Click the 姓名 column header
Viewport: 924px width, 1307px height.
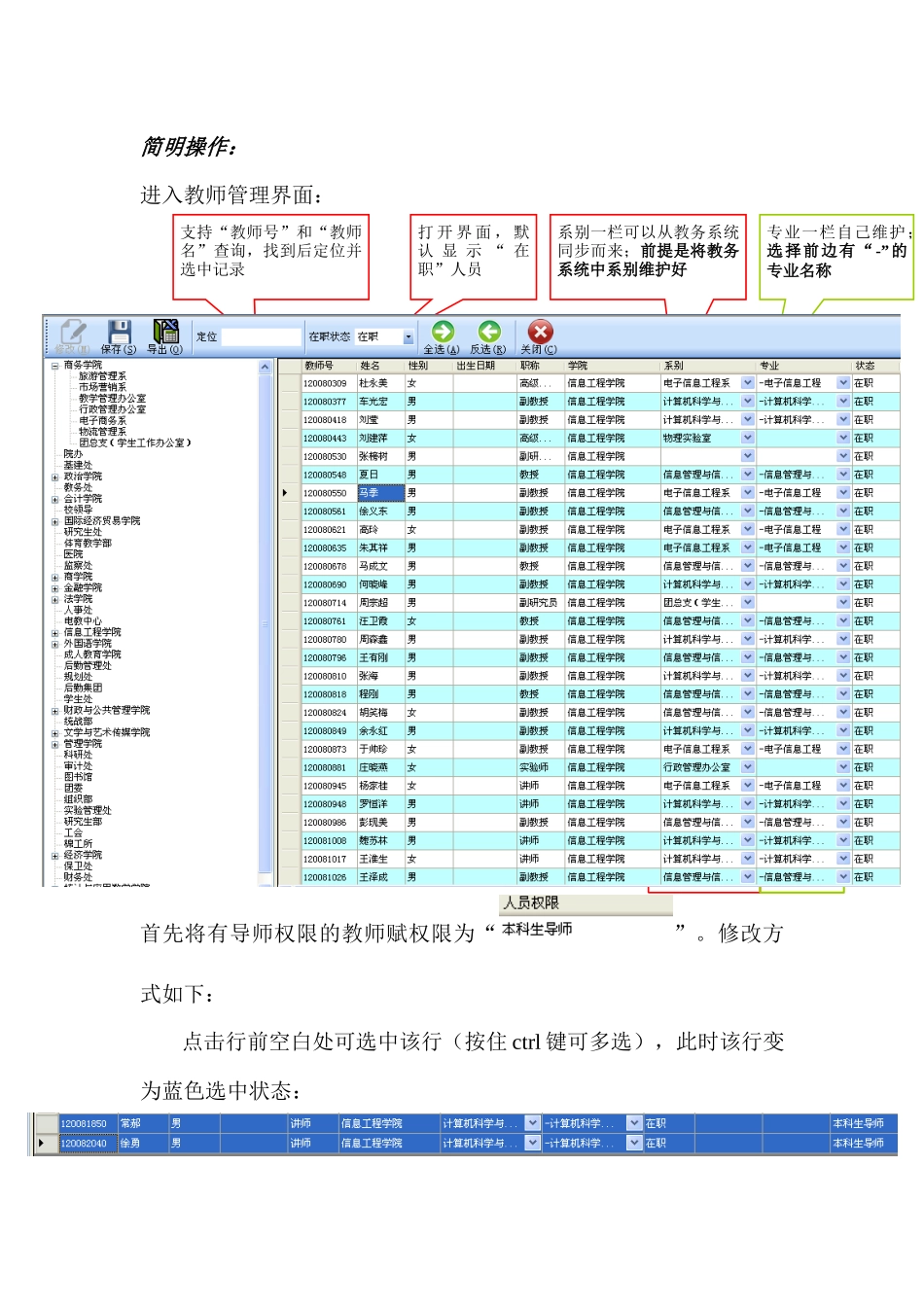(380, 366)
